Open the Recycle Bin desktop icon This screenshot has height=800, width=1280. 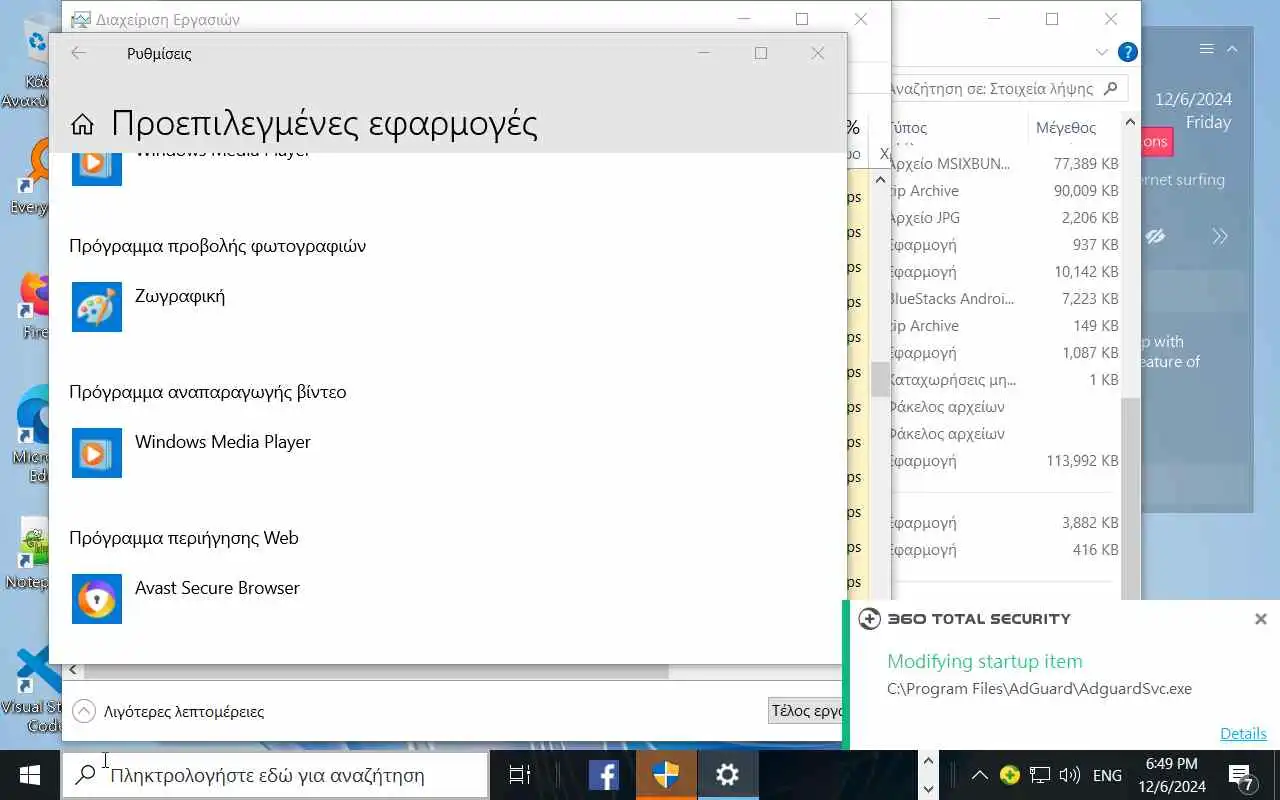[x=32, y=63]
